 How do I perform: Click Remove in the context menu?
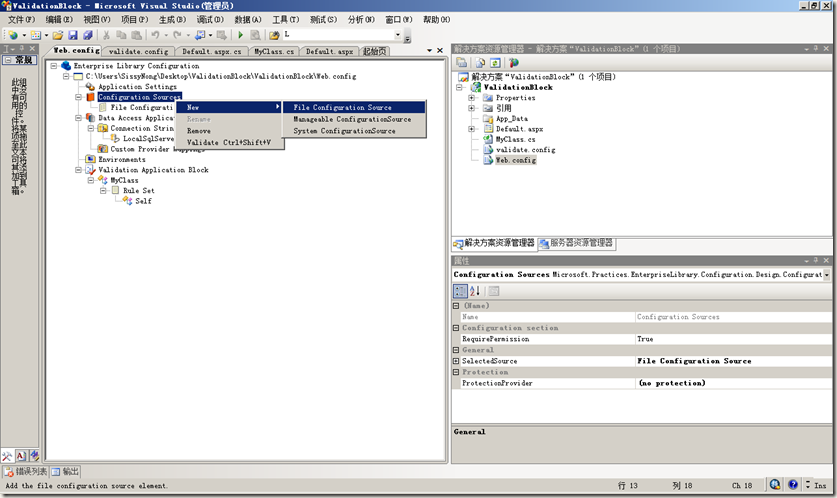[228, 131]
